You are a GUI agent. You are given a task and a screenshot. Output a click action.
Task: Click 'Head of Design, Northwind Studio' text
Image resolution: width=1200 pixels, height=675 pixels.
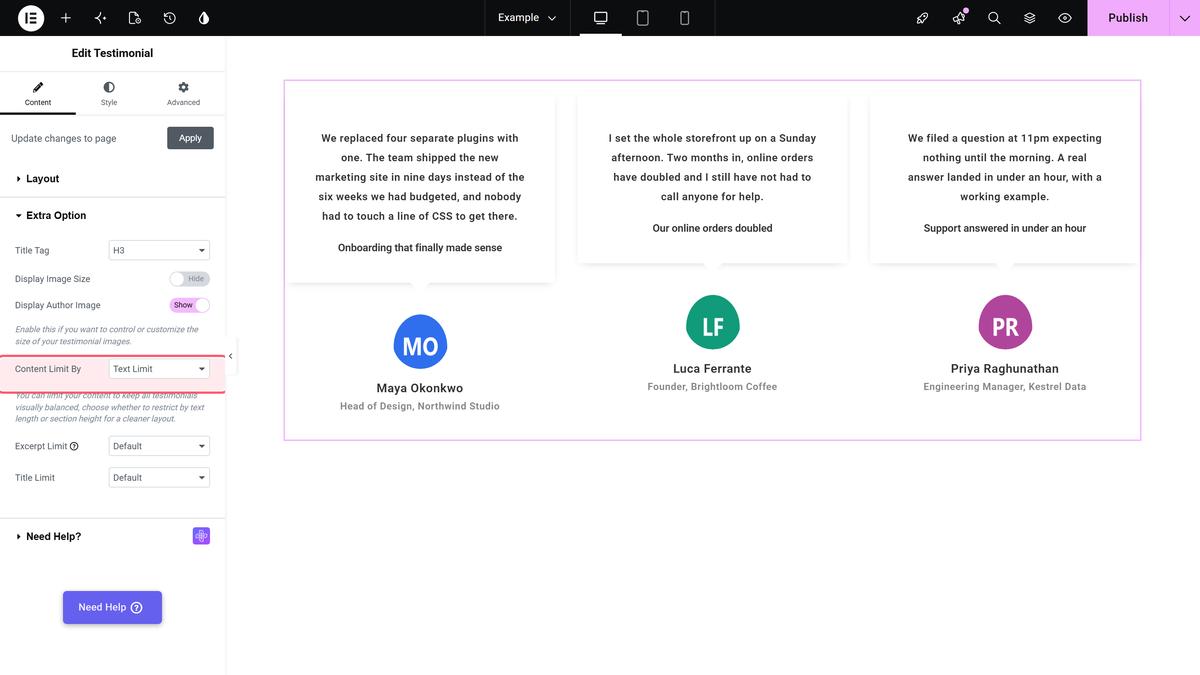coord(420,406)
